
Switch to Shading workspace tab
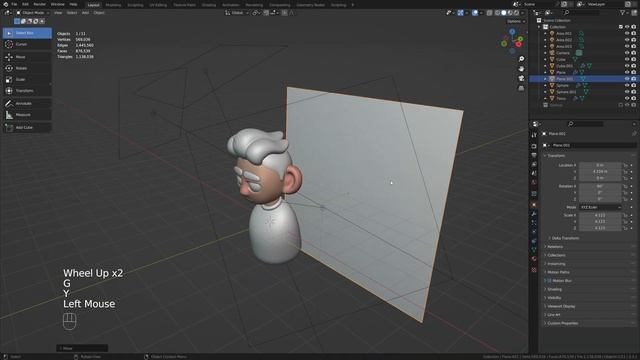209,5
